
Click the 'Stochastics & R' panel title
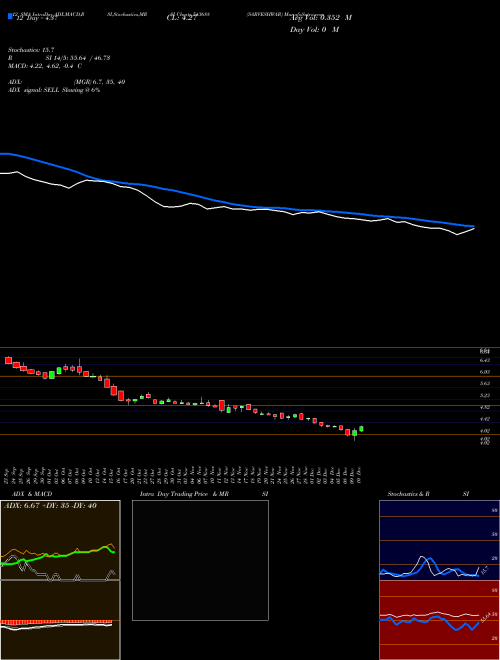[x=408, y=494]
